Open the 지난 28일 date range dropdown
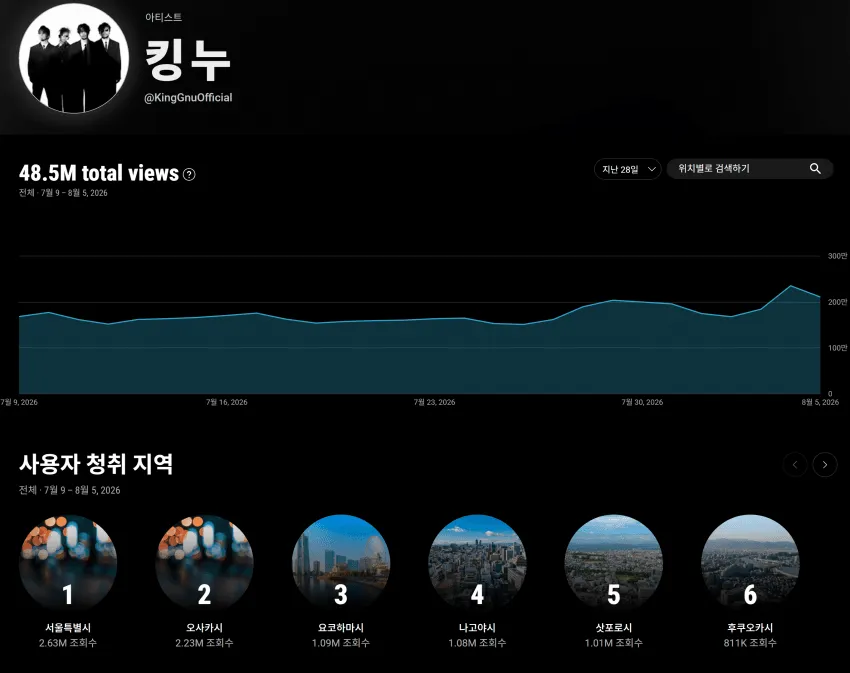 [627, 169]
